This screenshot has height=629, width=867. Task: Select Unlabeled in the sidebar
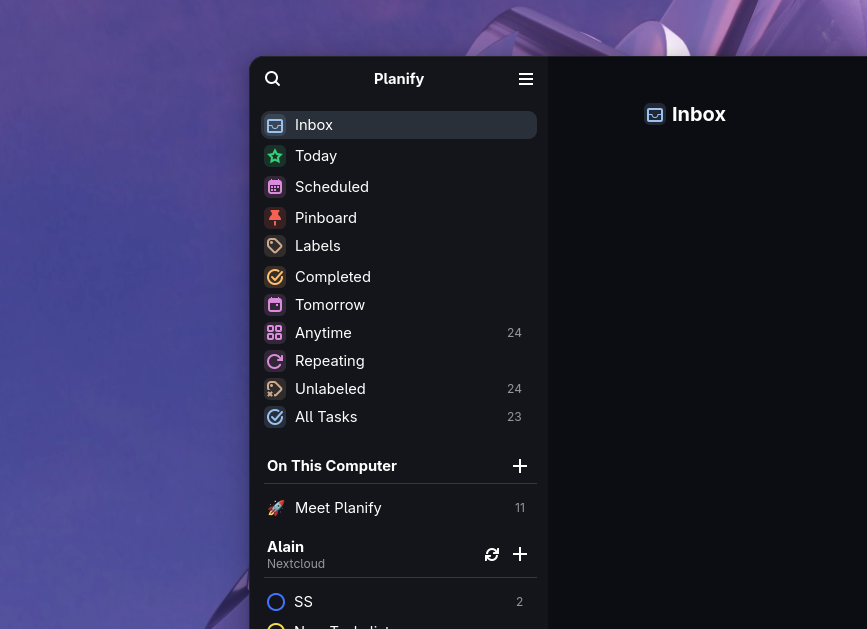point(330,389)
